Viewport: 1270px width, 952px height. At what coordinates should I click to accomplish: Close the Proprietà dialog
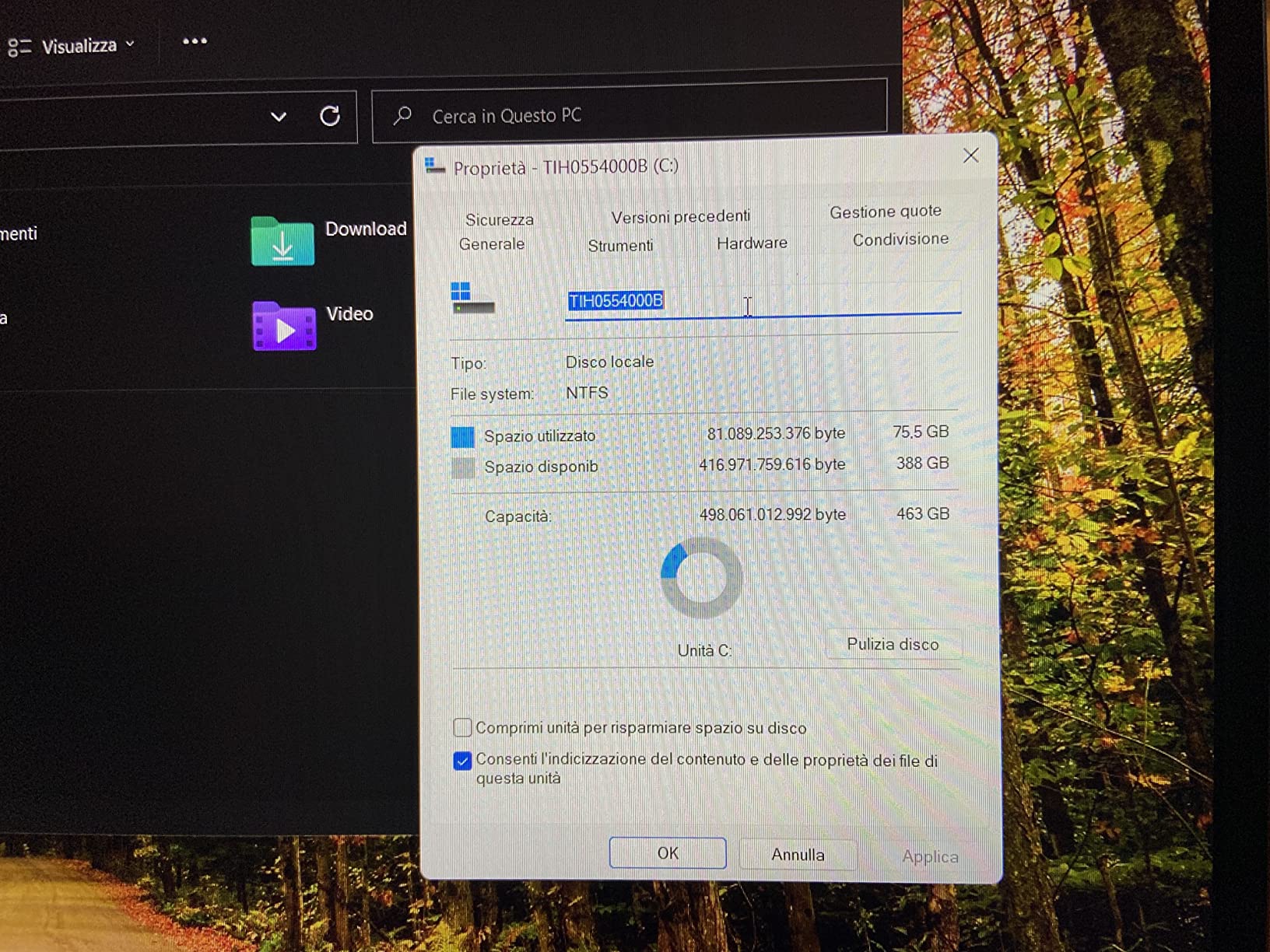click(970, 156)
